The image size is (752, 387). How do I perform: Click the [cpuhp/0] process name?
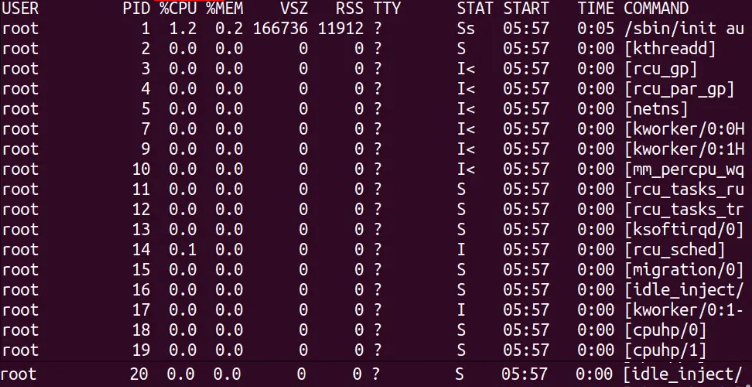pyautogui.click(x=665, y=331)
